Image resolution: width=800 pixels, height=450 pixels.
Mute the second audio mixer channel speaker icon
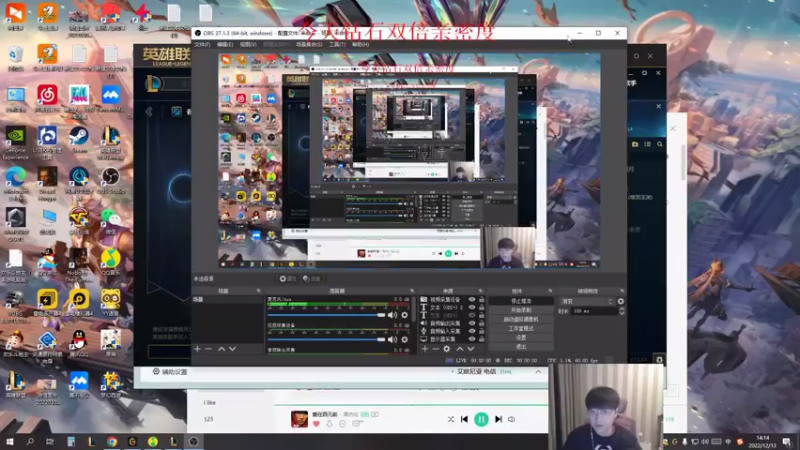[x=392, y=339]
